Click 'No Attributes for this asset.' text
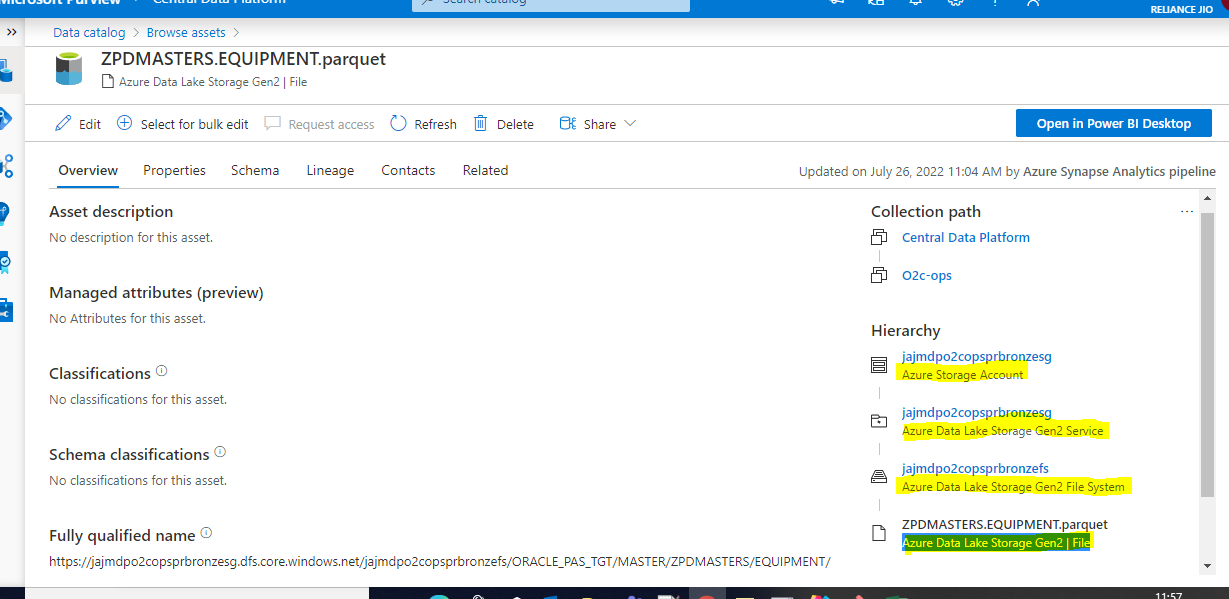The height and width of the screenshot is (599, 1229). (127, 319)
